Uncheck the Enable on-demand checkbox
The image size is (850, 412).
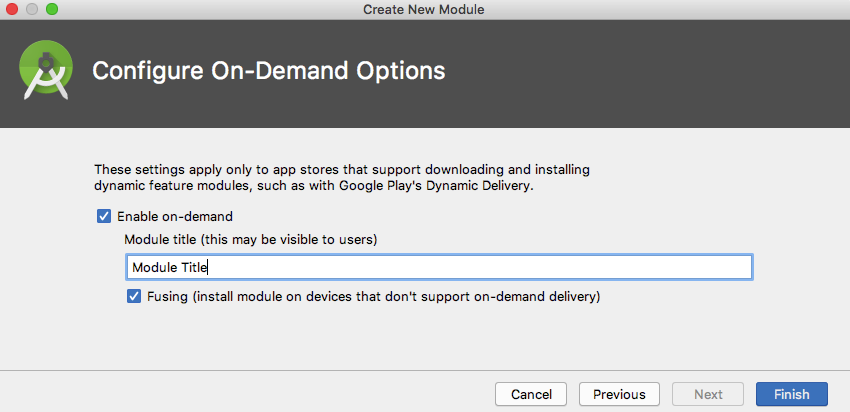tap(103, 216)
